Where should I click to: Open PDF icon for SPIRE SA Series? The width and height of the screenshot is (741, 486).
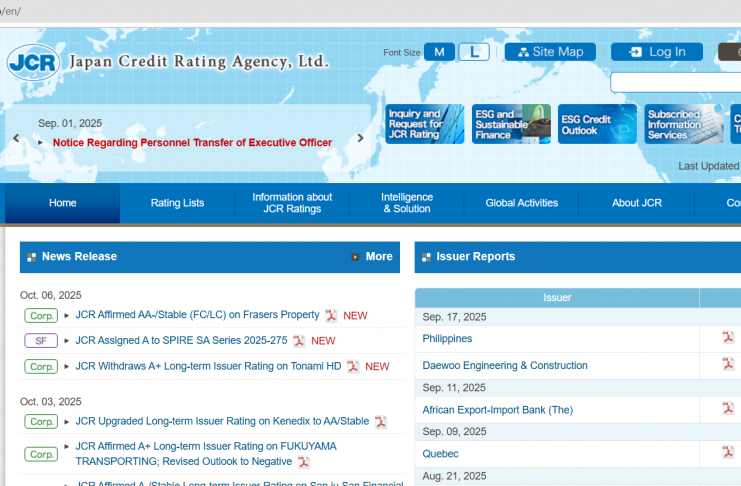pos(299,341)
